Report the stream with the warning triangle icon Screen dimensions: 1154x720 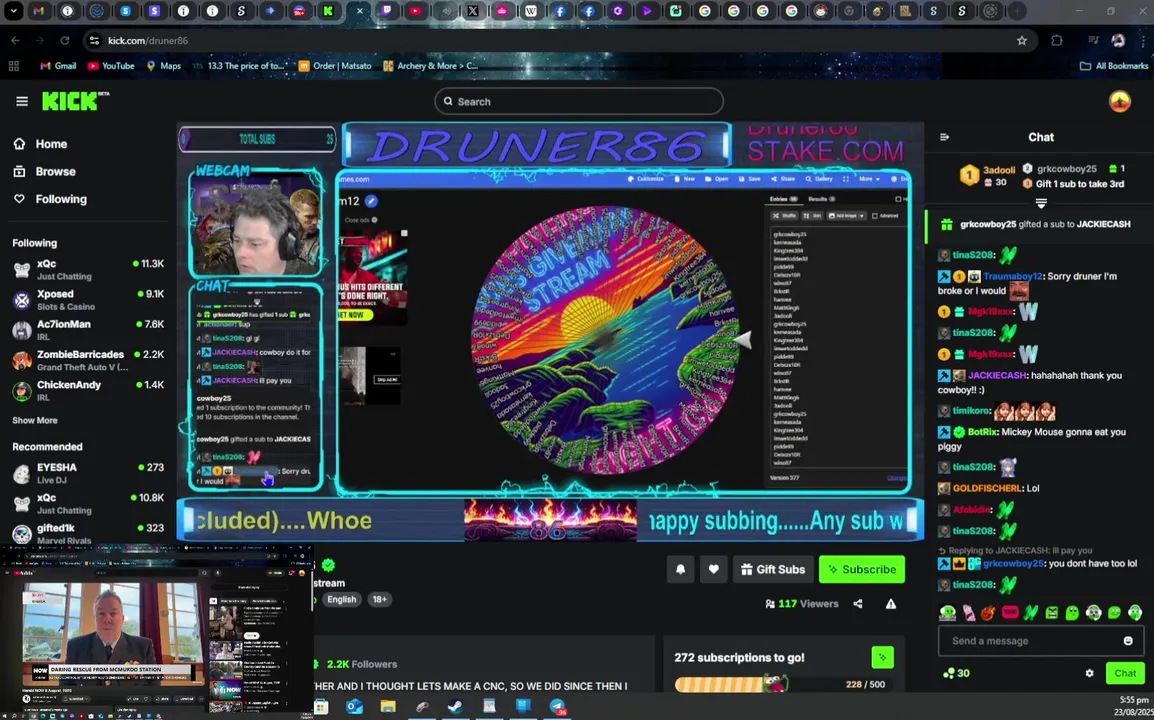891,604
